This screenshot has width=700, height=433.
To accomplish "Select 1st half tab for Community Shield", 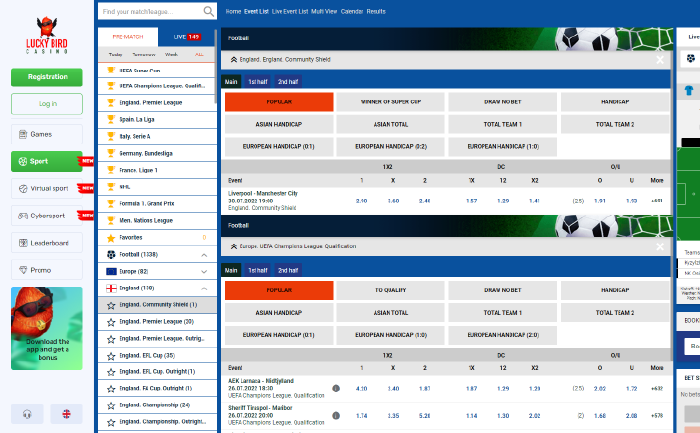I will pos(258,82).
